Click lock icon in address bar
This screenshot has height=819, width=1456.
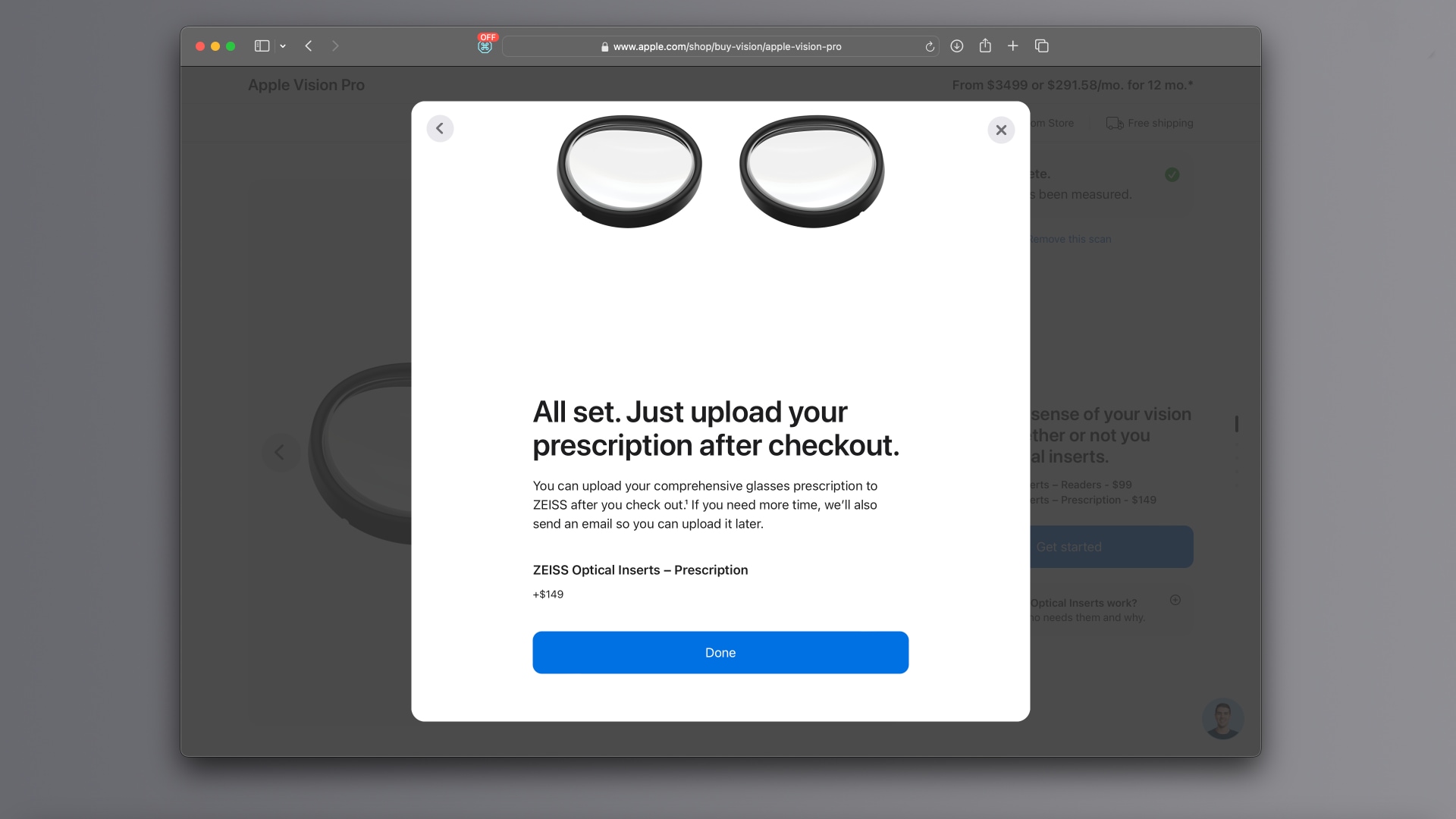pos(604,47)
